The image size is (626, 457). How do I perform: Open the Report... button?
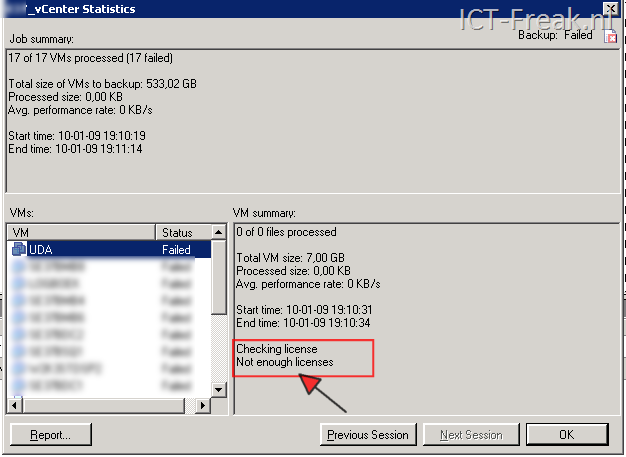[50, 435]
